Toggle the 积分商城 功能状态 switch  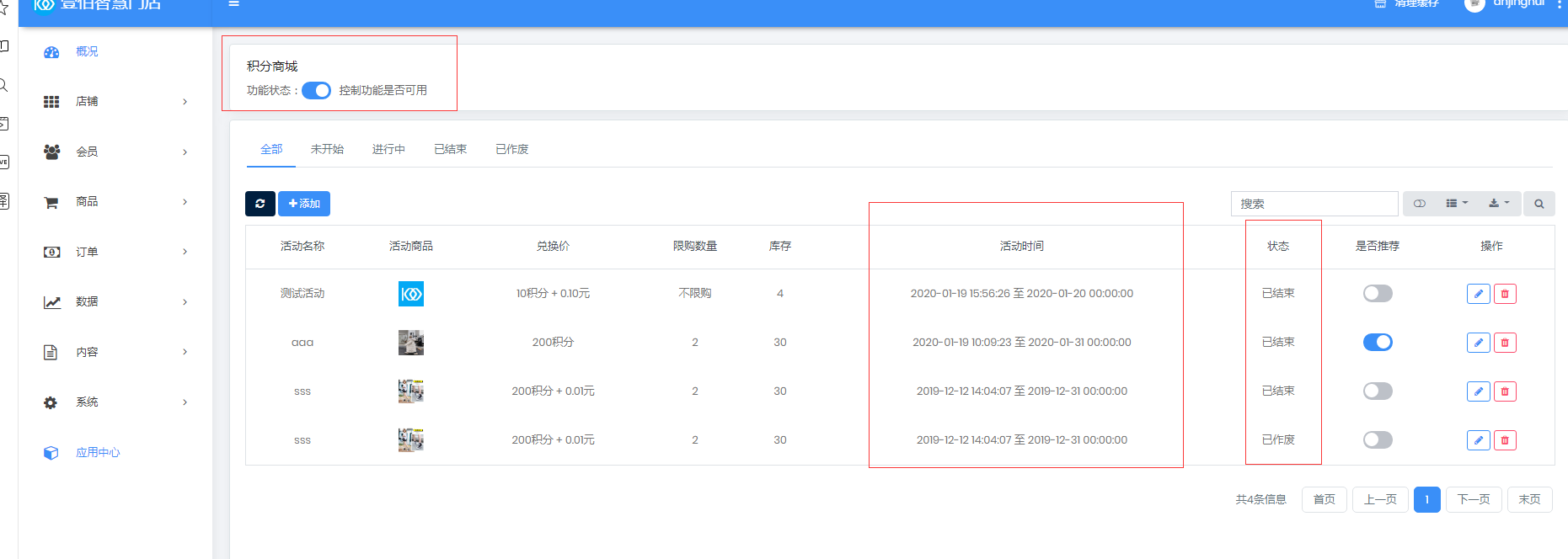317,91
